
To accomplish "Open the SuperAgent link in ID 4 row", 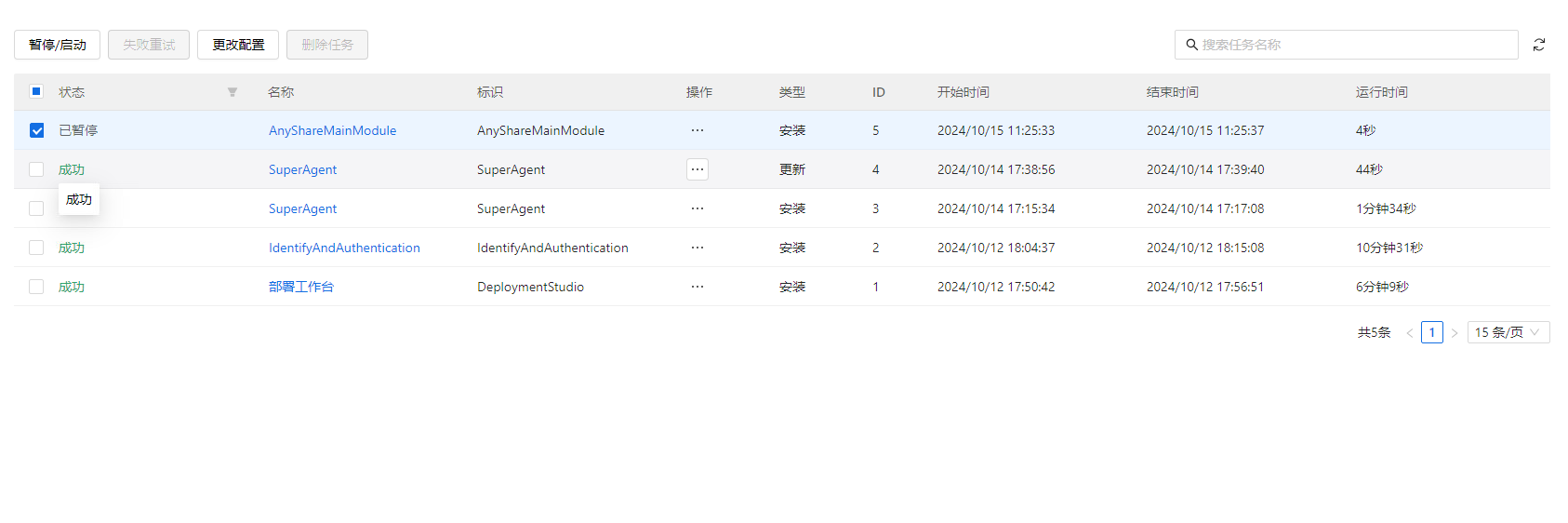I will click(x=302, y=169).
